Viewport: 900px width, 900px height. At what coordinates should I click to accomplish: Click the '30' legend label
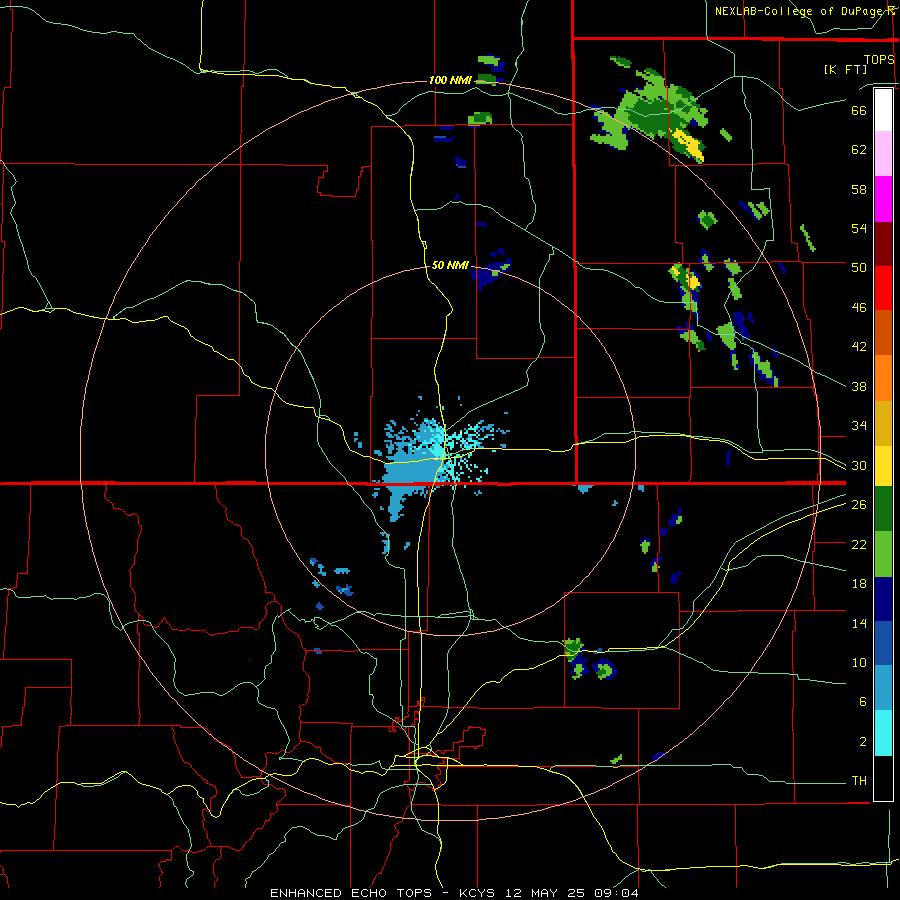click(859, 465)
